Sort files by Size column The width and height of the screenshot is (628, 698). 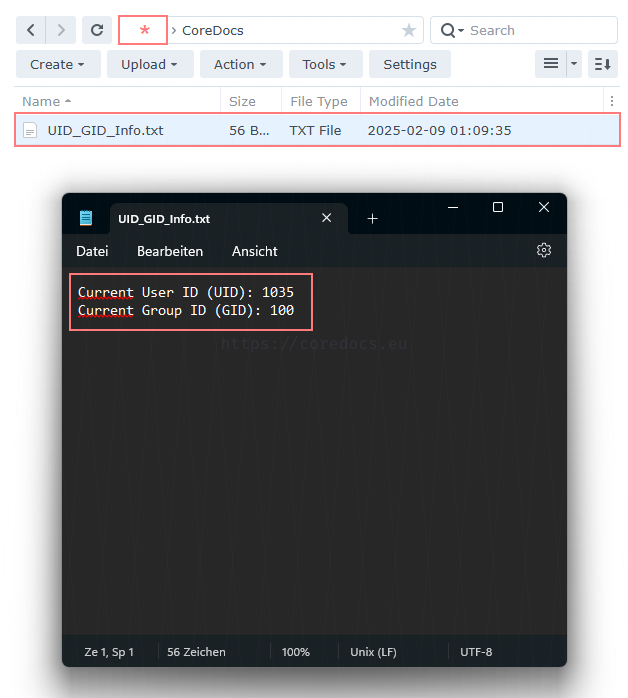click(x=251, y=101)
